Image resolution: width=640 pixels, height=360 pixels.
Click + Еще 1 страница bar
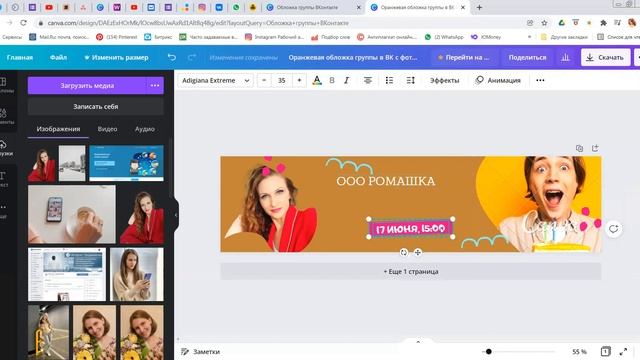[411, 271]
